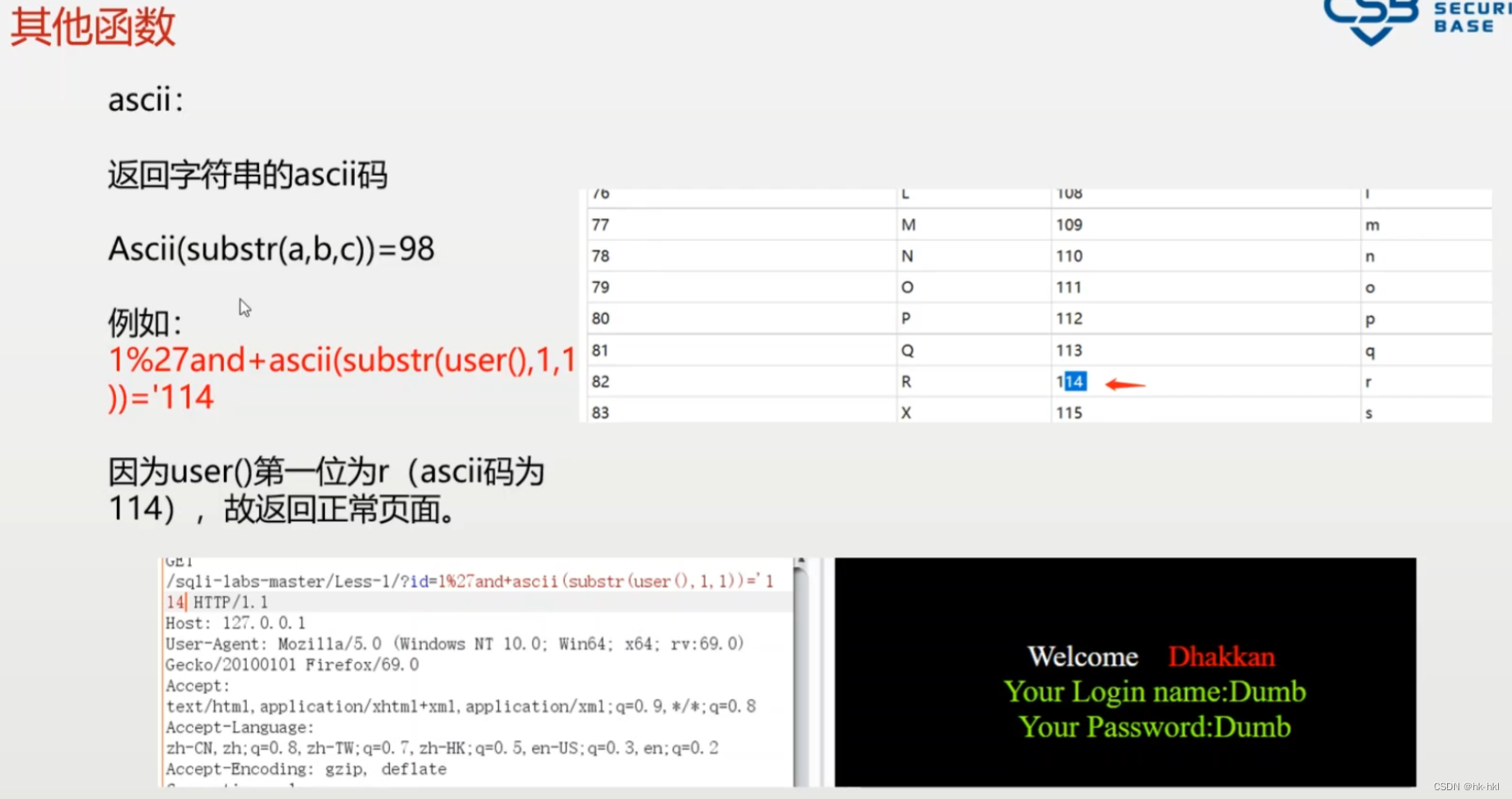Click the Host: 127.0.0.1 header line

(x=235, y=623)
